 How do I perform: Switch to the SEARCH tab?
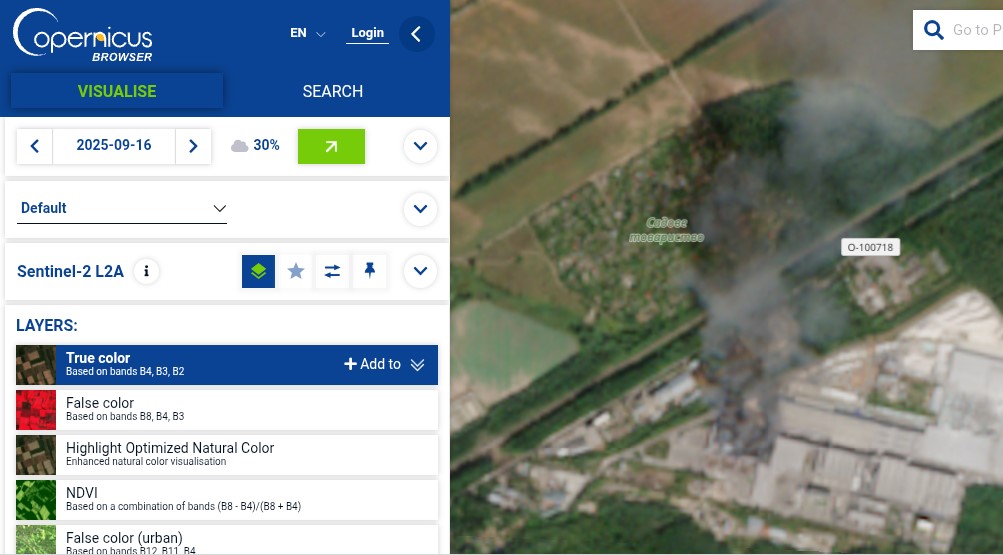[x=333, y=91]
